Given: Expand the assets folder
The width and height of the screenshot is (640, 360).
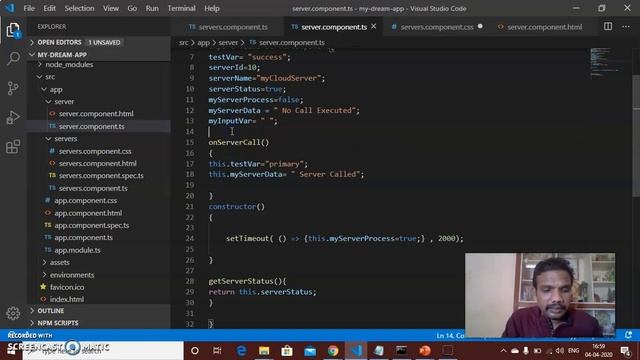Looking at the screenshot, I should [x=99, y=262].
